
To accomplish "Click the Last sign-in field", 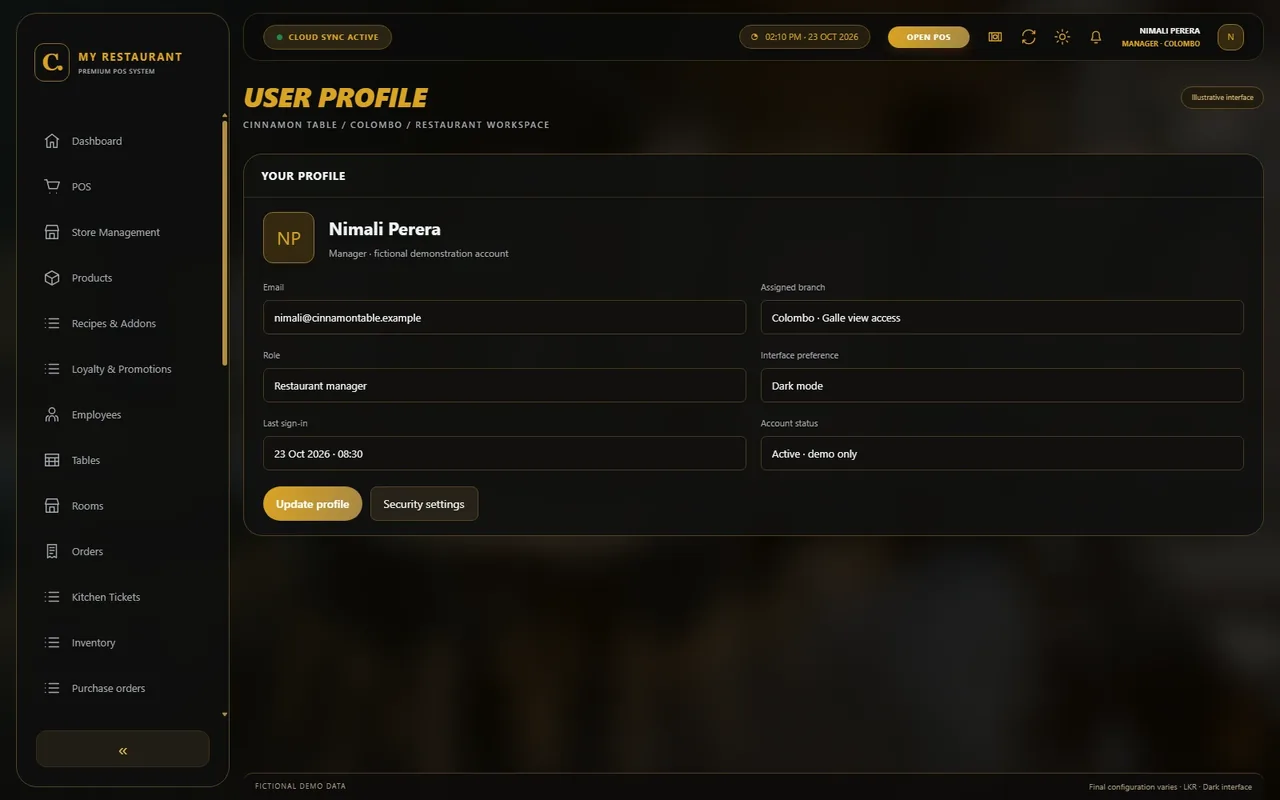I will pos(504,453).
